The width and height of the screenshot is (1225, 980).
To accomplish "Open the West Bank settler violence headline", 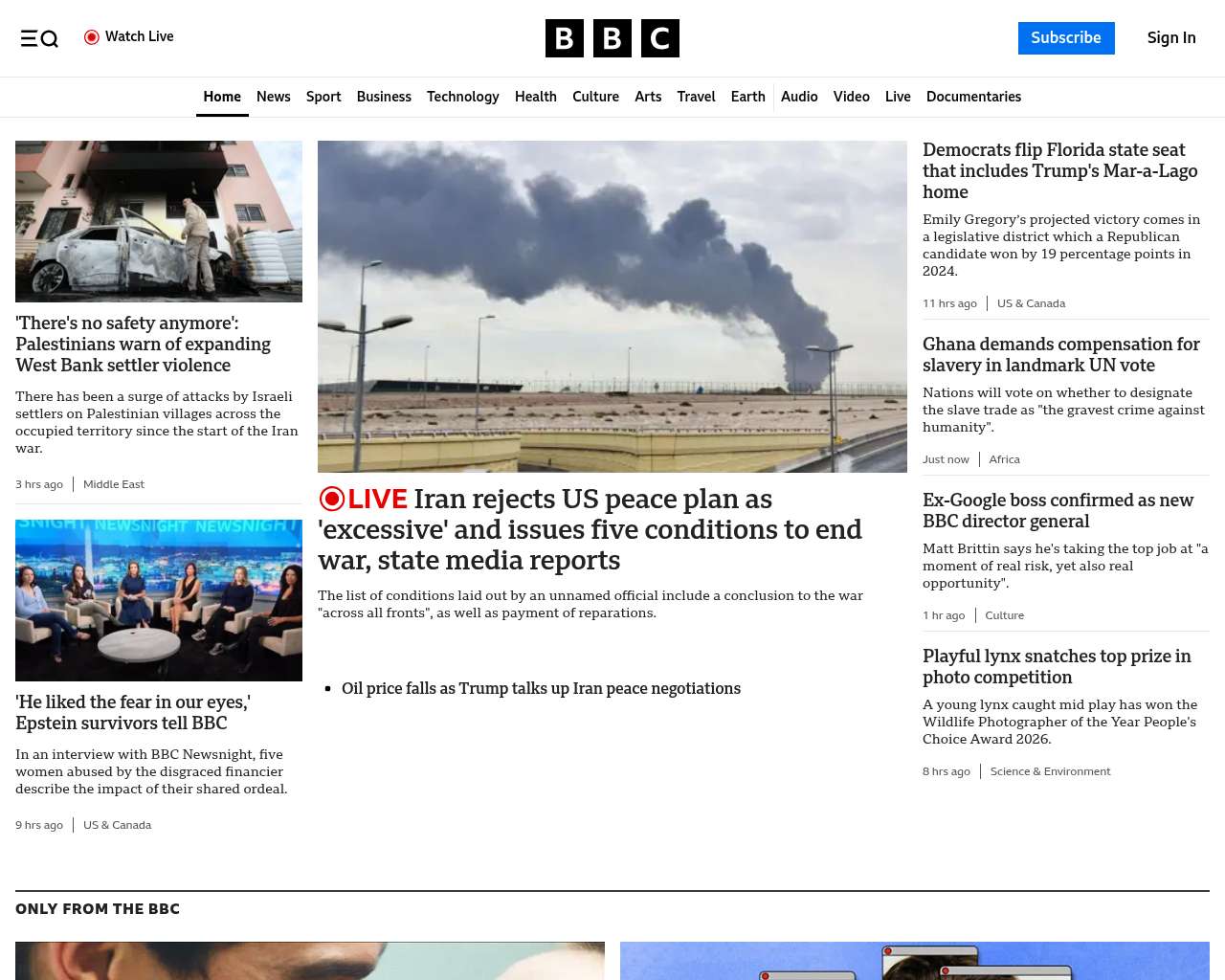I will [144, 345].
